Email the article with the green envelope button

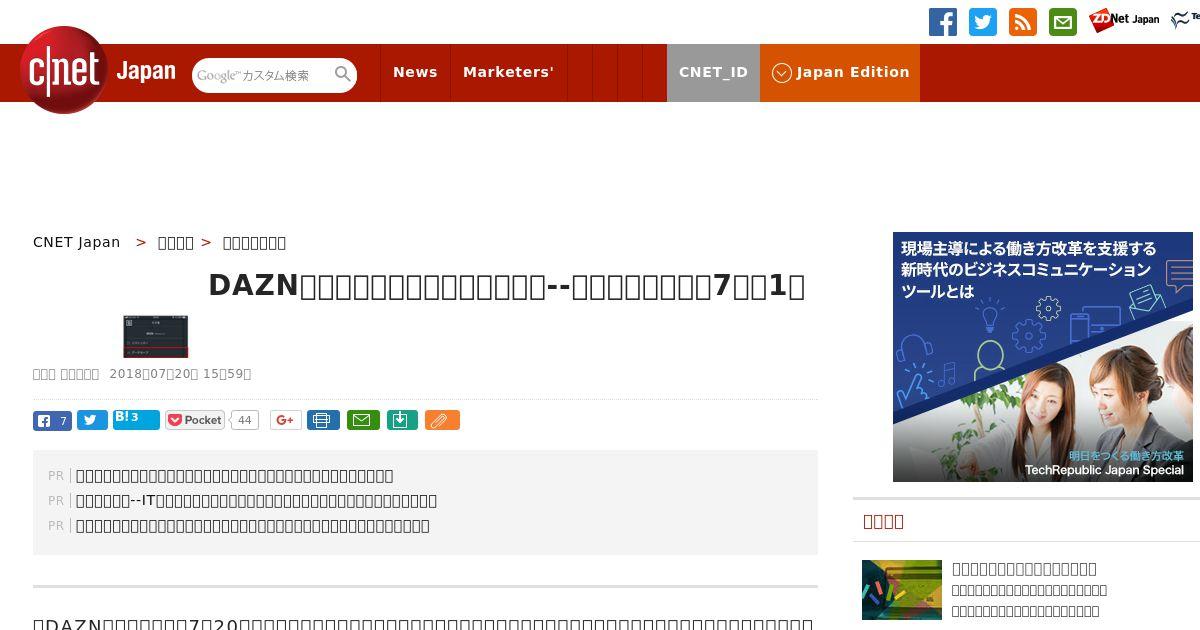[363, 420]
